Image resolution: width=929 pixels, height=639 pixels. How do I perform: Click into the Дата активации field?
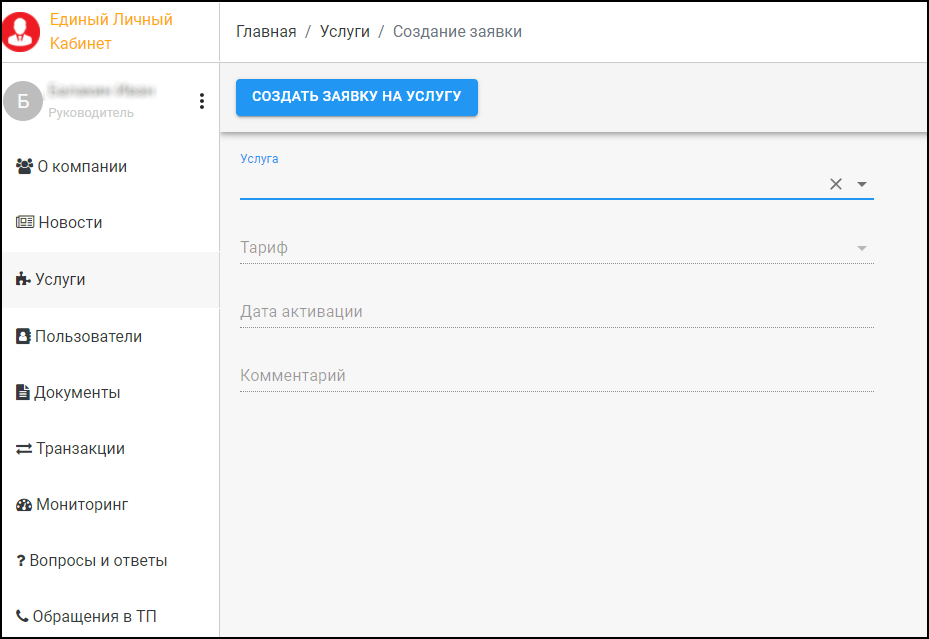tap(556, 312)
